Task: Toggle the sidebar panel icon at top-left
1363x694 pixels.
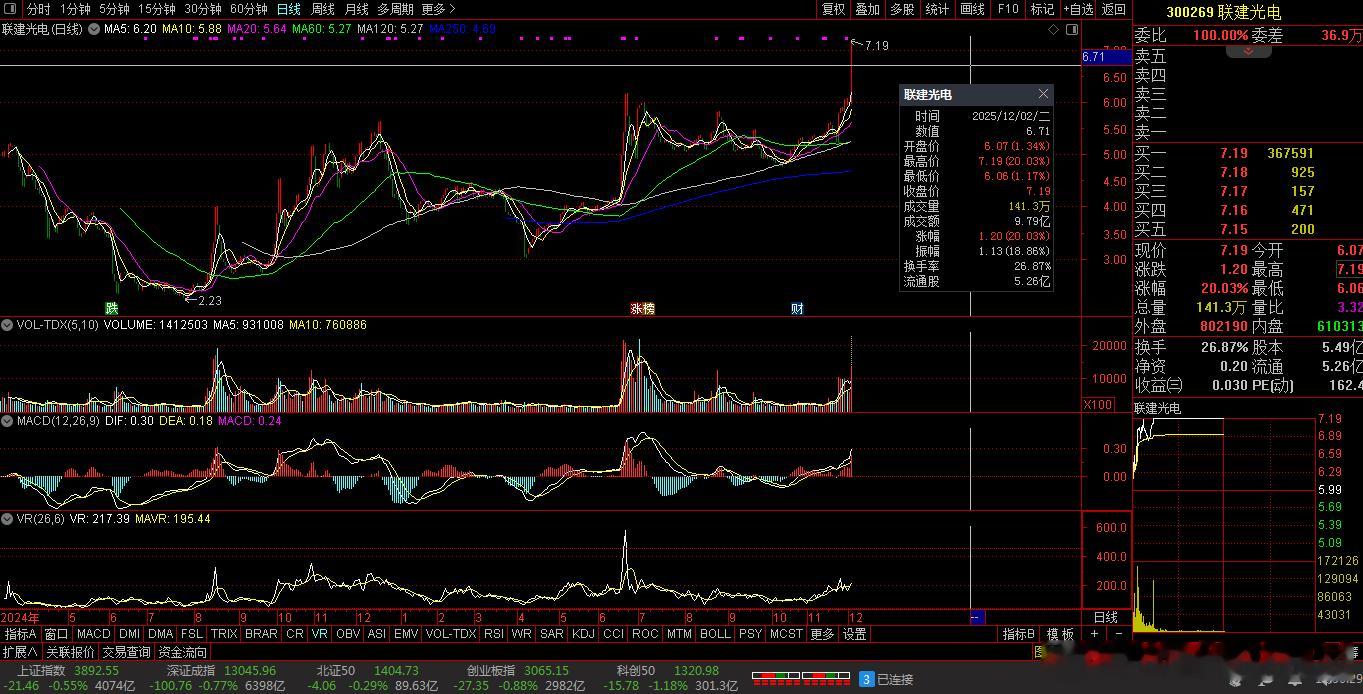Action: coord(11,9)
